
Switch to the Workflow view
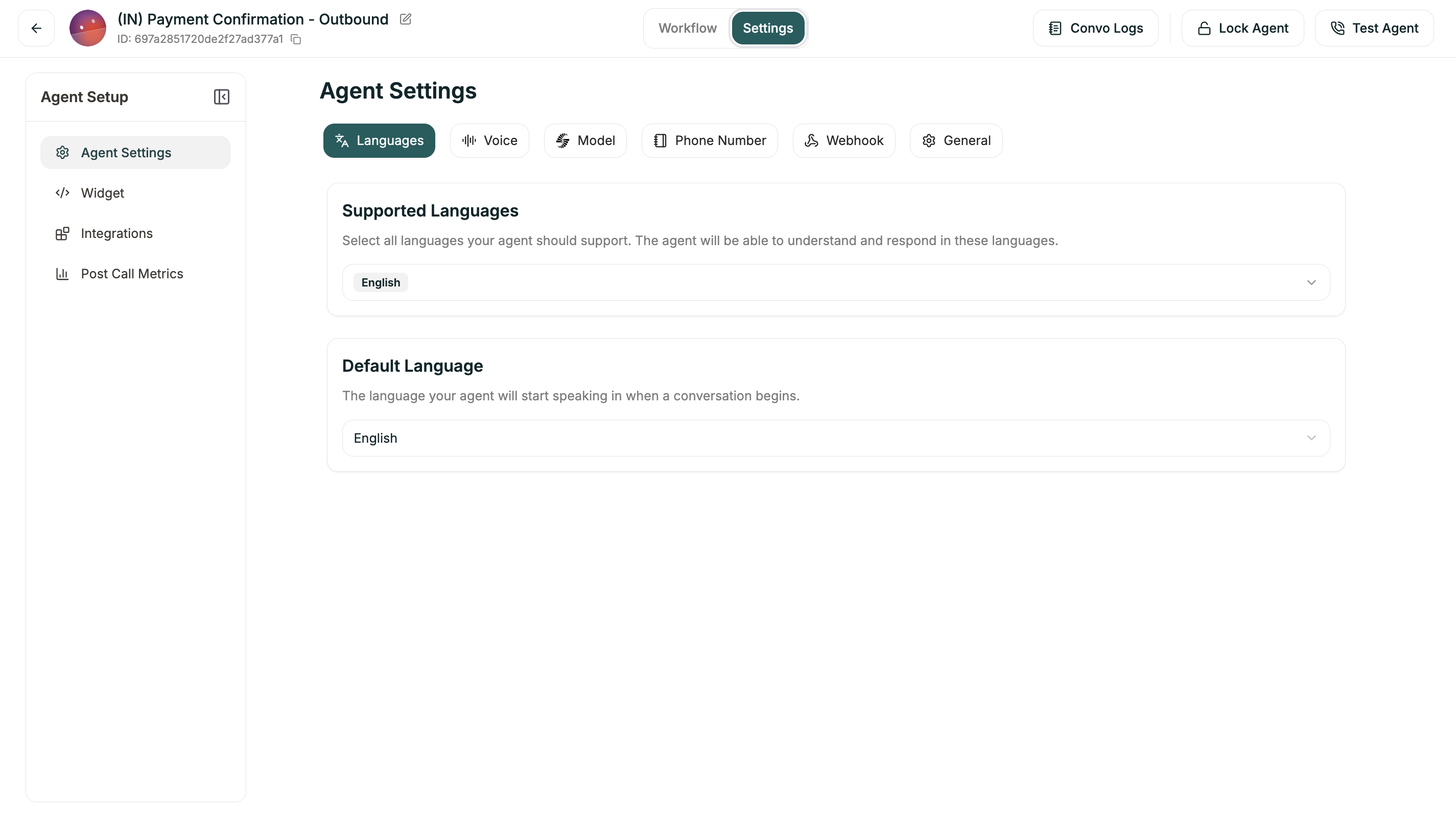click(x=687, y=28)
